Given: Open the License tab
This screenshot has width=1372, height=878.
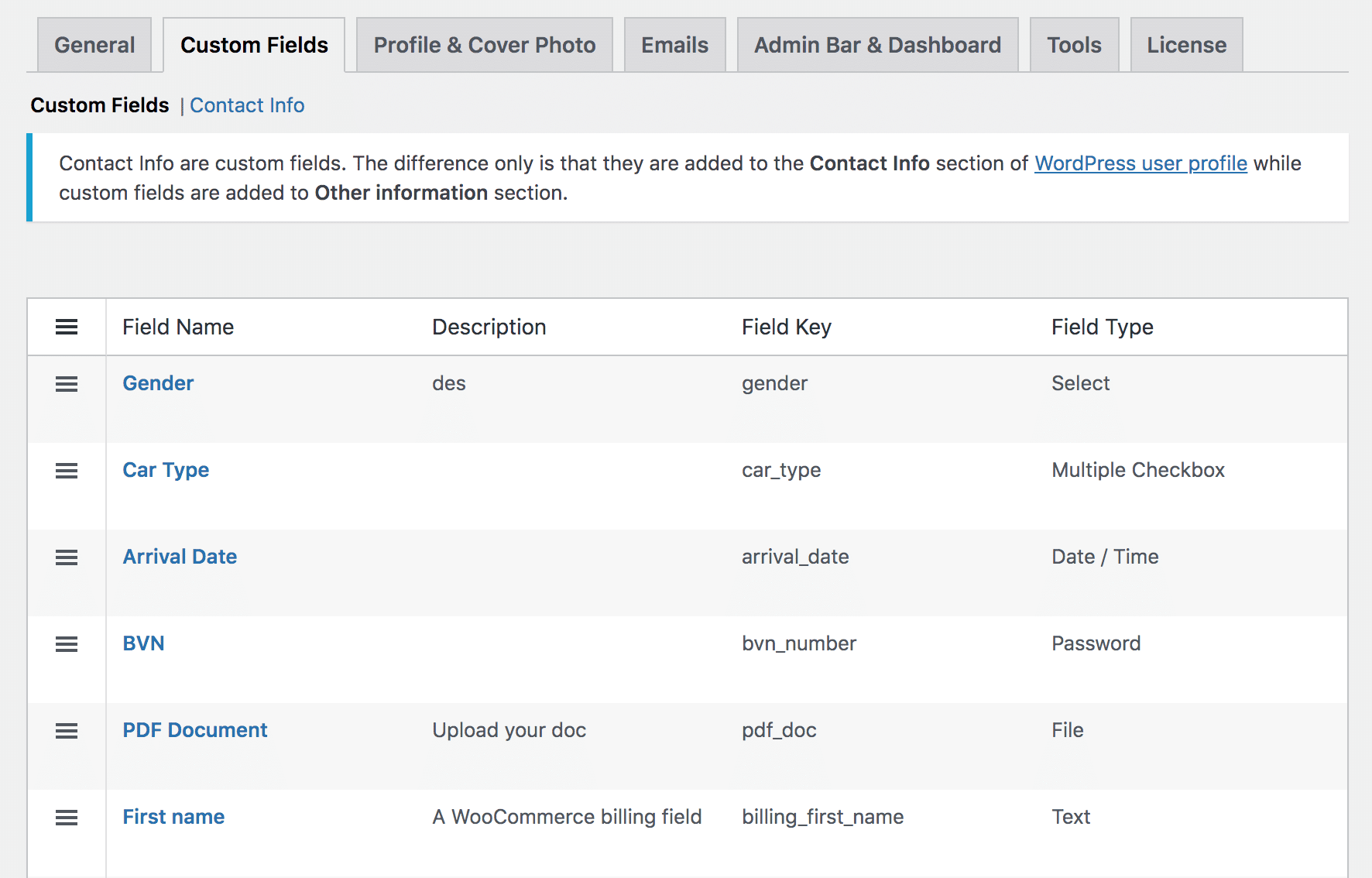Looking at the screenshot, I should coord(1186,45).
